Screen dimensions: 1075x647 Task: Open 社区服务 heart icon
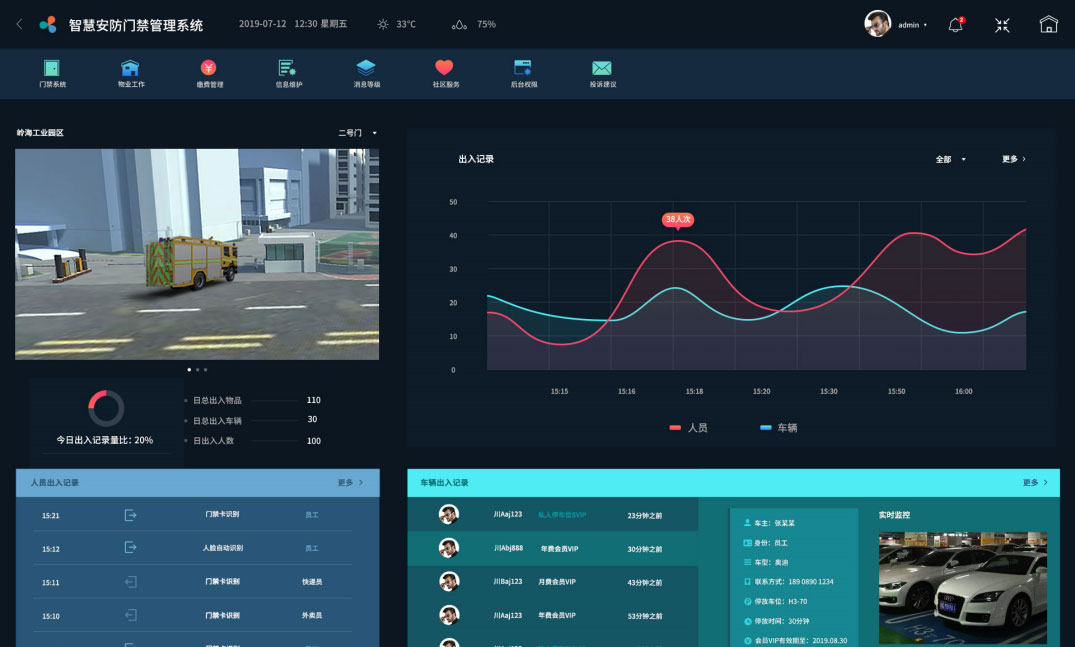click(445, 69)
